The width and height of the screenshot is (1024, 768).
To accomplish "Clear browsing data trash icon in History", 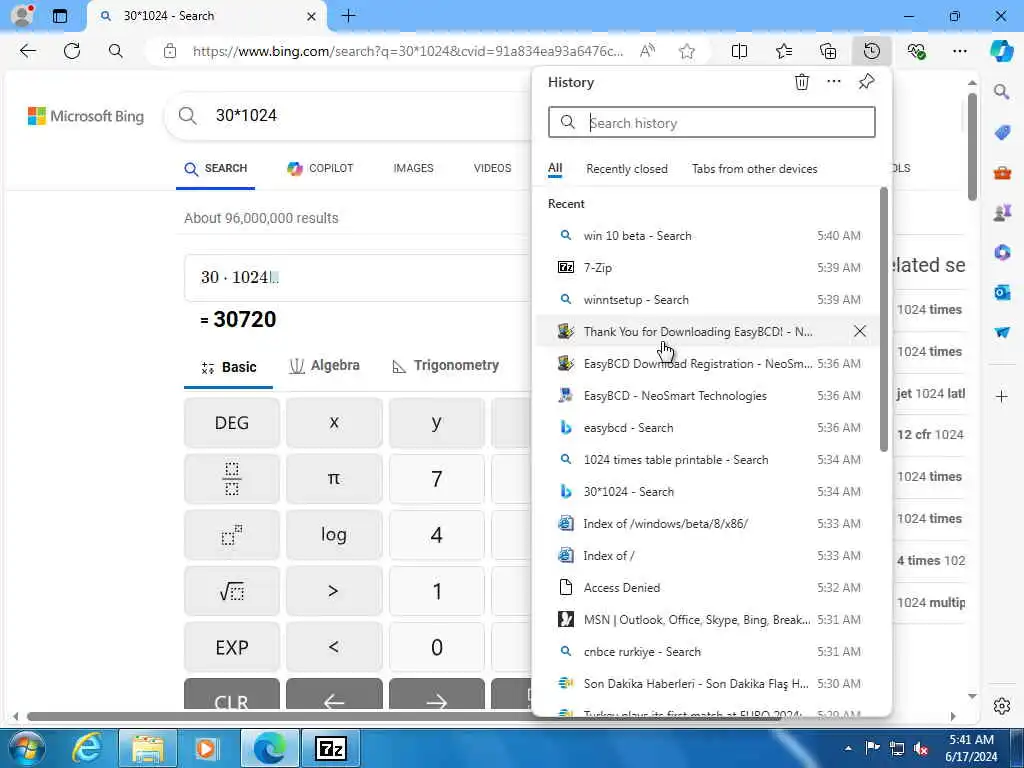I will (x=802, y=82).
